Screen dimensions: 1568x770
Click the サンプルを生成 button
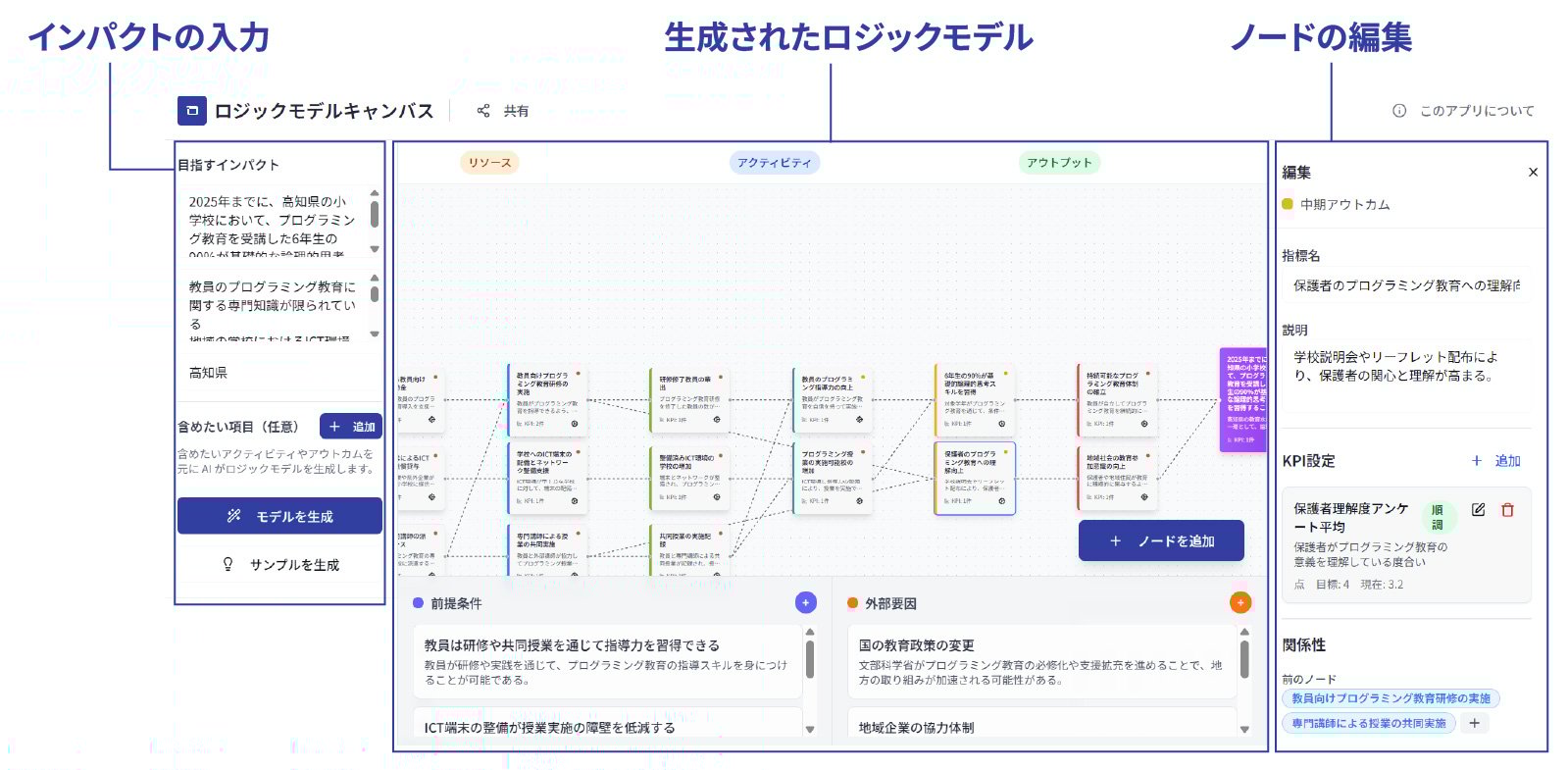pos(279,565)
